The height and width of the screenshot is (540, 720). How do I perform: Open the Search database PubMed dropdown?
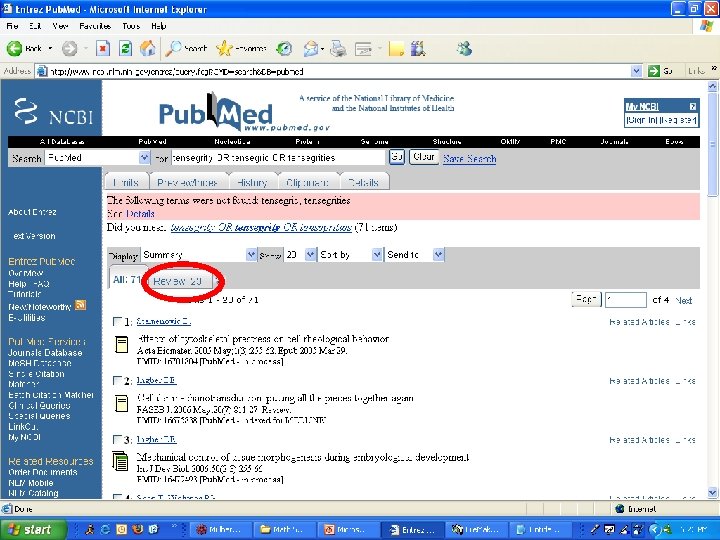coord(144,158)
